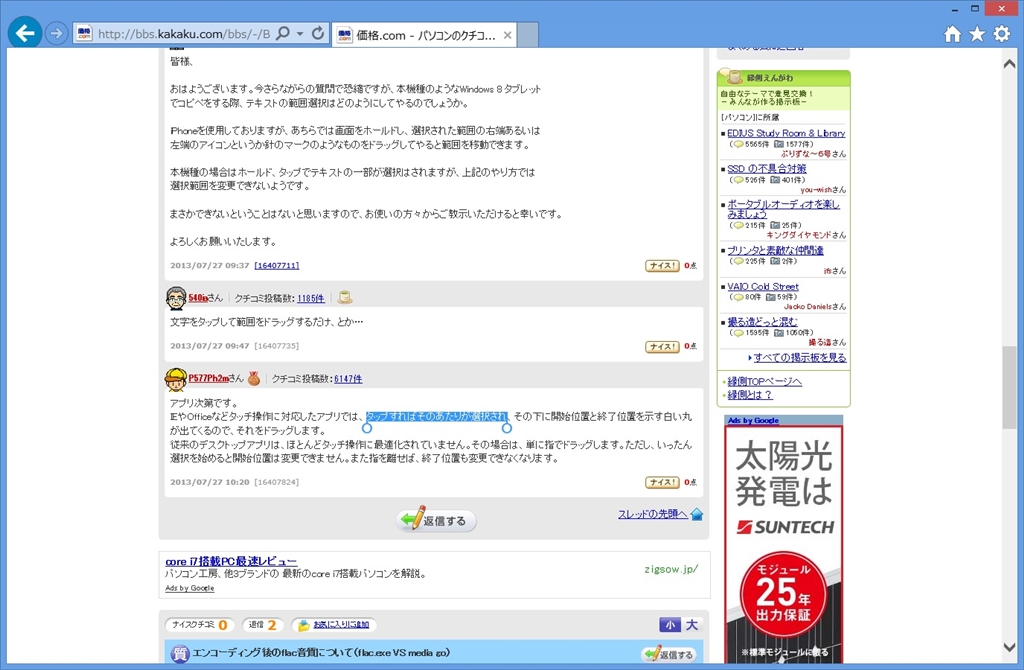This screenshot has height=670, width=1024.
Task: Click ナイス! button on the 09:37 post
Action: coord(662,266)
